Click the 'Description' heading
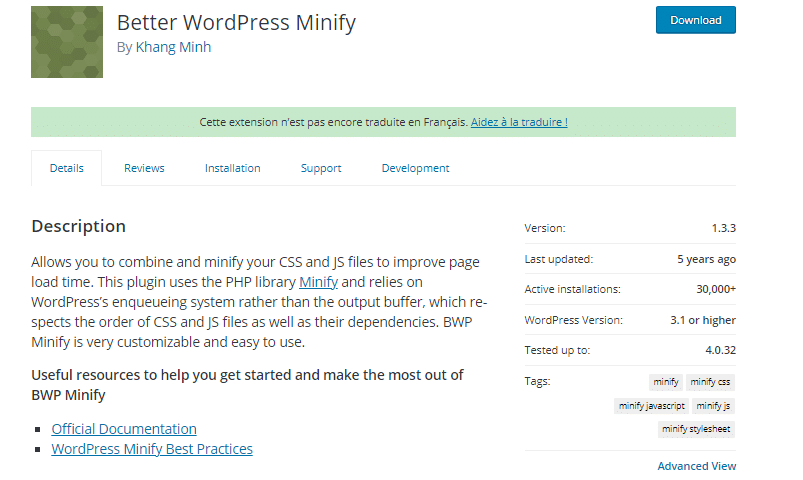Viewport: 803px width, 480px height. pos(78,226)
